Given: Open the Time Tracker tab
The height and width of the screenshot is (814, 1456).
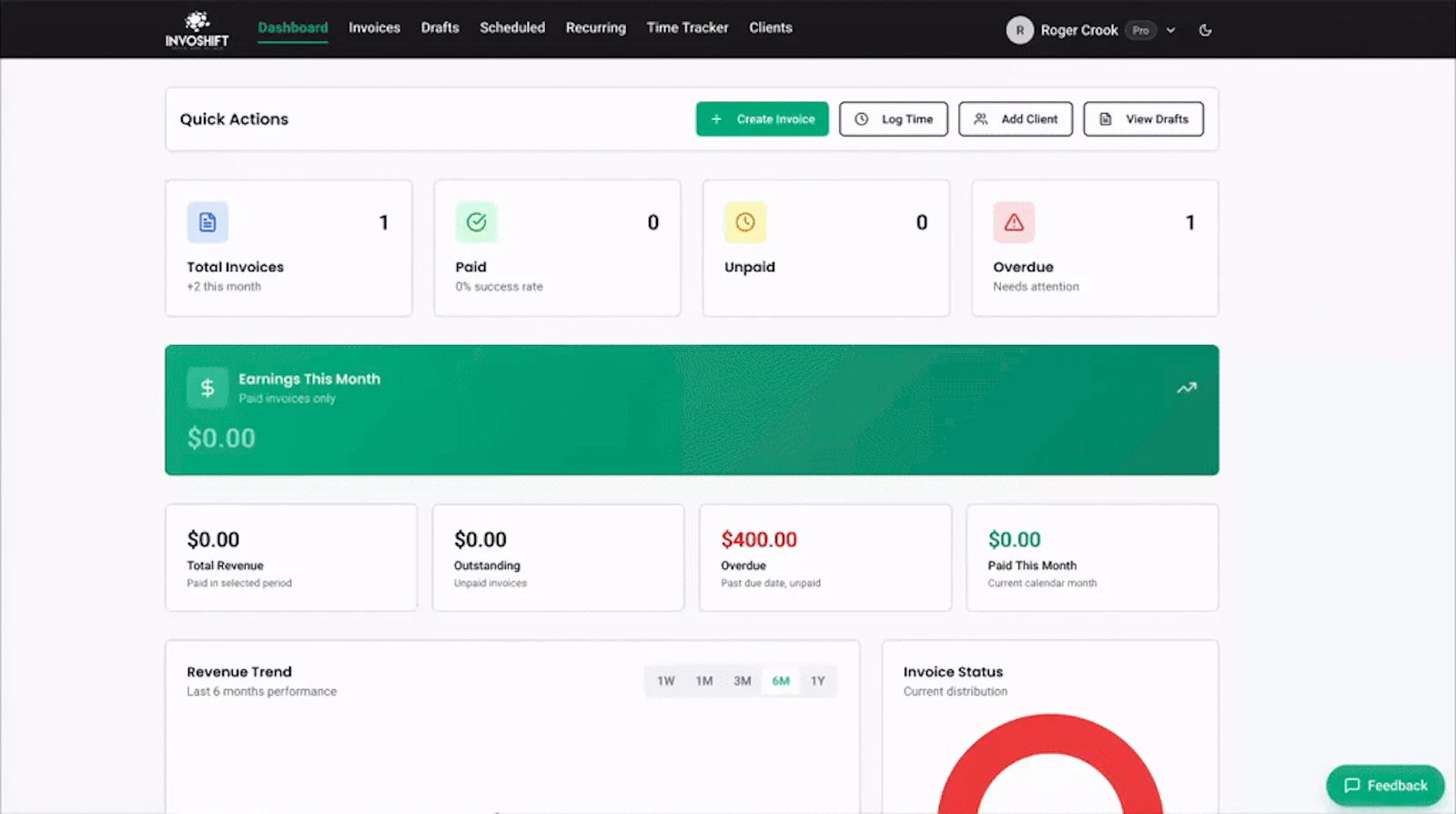Looking at the screenshot, I should click(687, 28).
